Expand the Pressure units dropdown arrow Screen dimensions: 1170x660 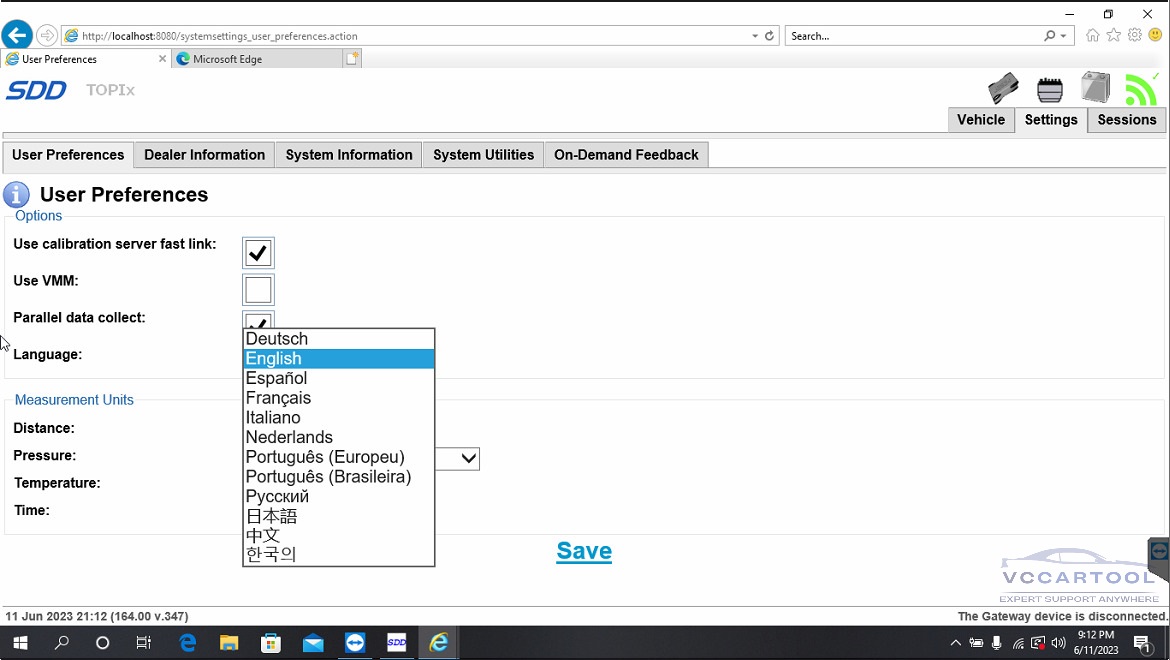coord(468,458)
